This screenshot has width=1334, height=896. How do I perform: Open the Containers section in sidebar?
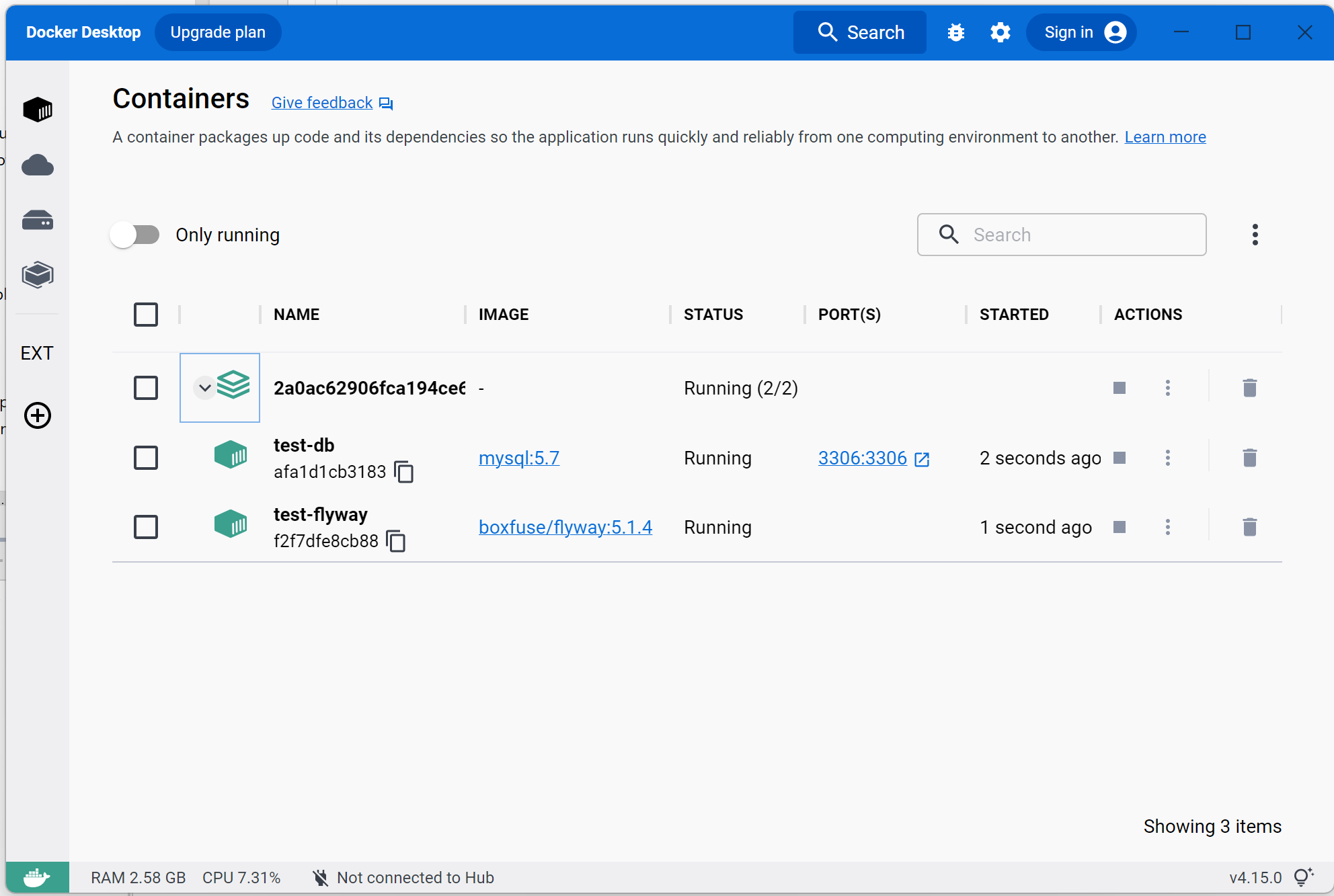38,110
